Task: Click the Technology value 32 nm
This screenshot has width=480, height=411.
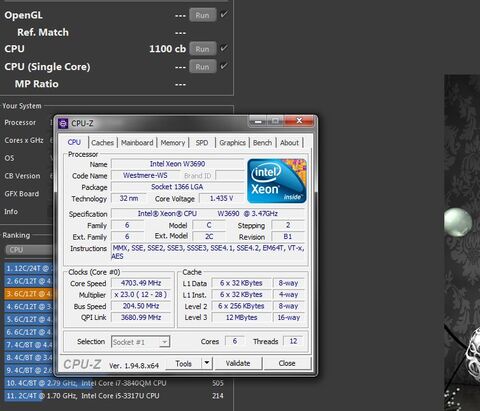Action: click(x=129, y=198)
